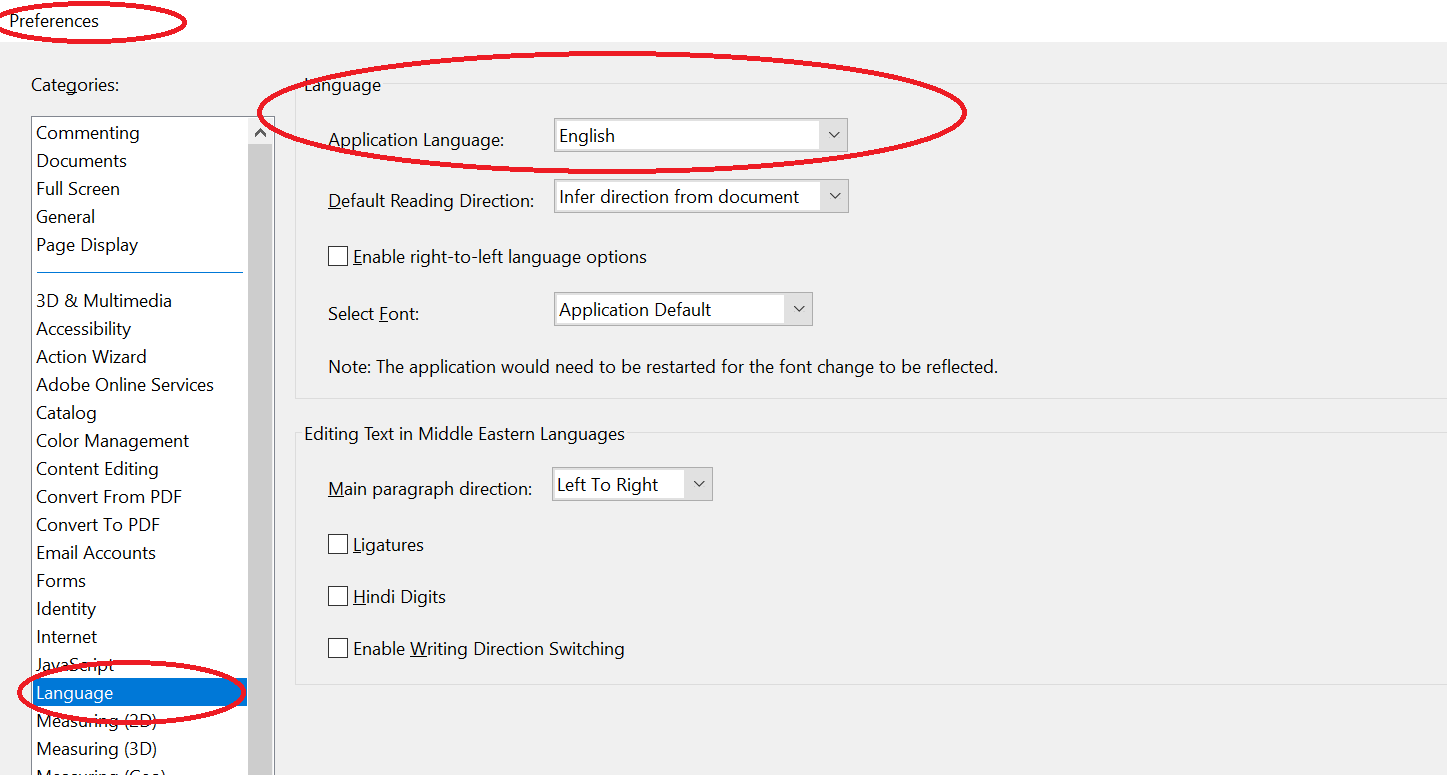Enable Writing Direction Switching checkbox

[338, 649]
